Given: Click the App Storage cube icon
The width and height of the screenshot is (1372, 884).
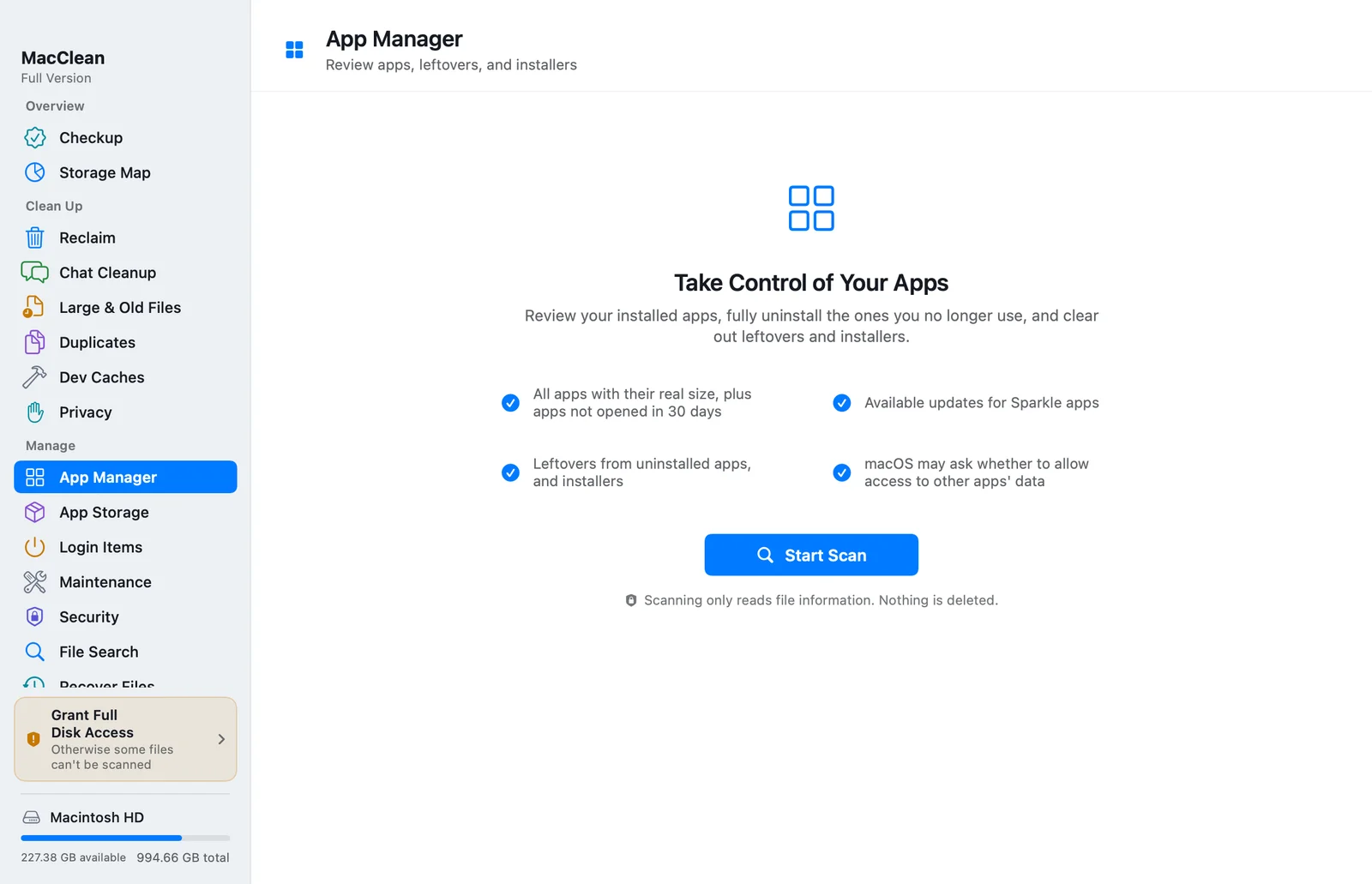Looking at the screenshot, I should point(35,512).
